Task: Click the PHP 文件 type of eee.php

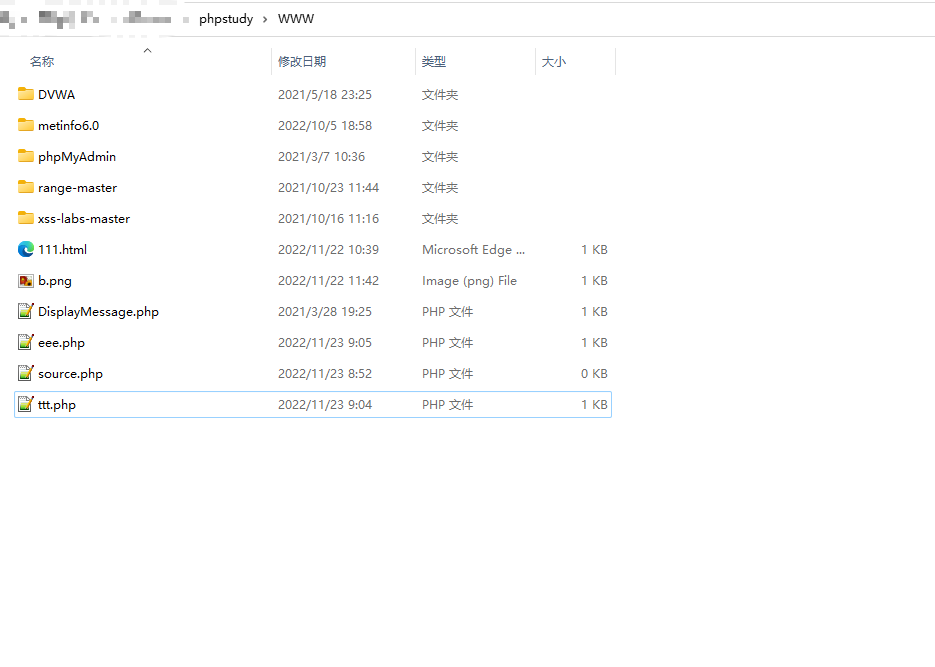Action: tap(447, 343)
